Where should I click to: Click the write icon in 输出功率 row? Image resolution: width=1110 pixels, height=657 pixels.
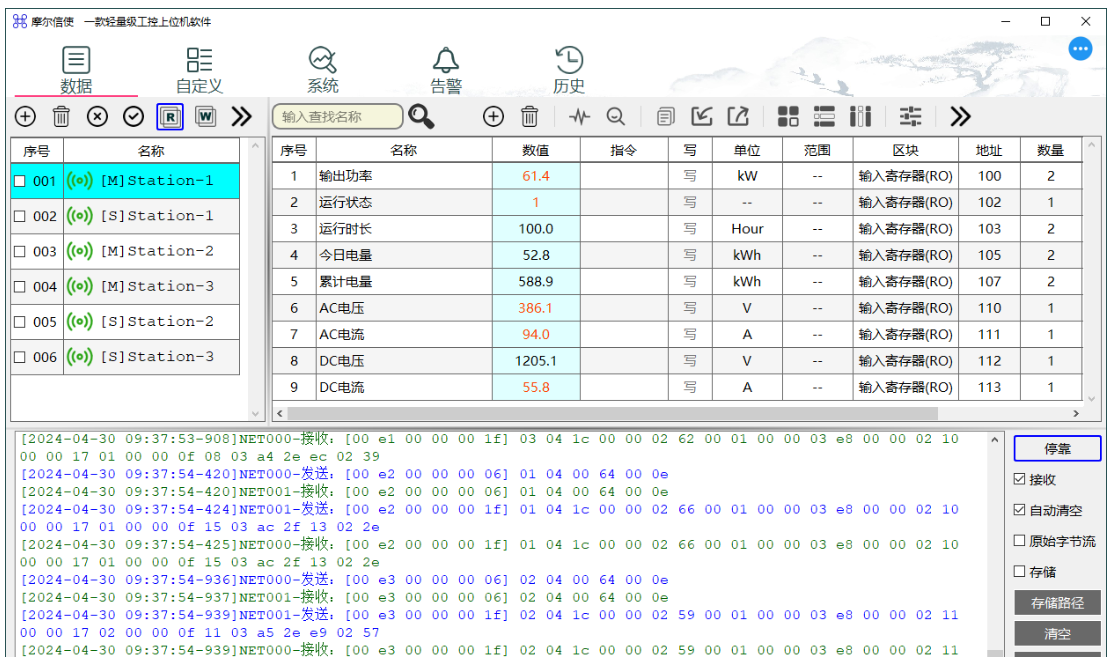pos(690,176)
